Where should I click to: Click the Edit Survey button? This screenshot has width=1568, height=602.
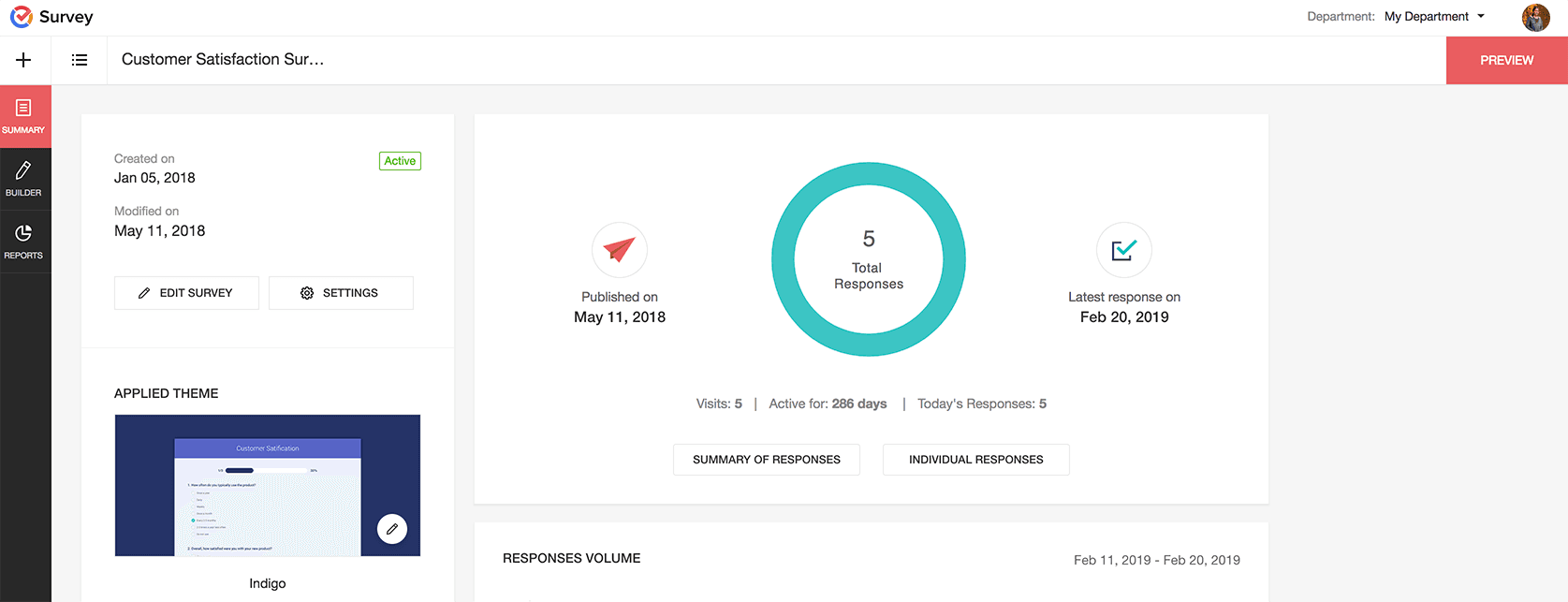tap(186, 293)
